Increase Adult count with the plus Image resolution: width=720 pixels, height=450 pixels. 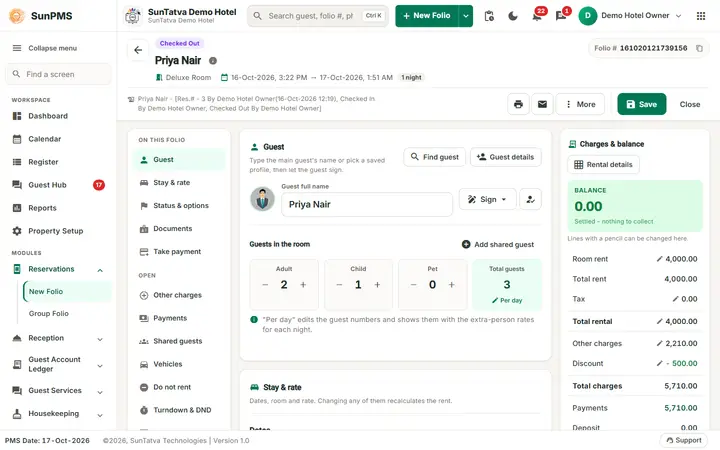303,285
